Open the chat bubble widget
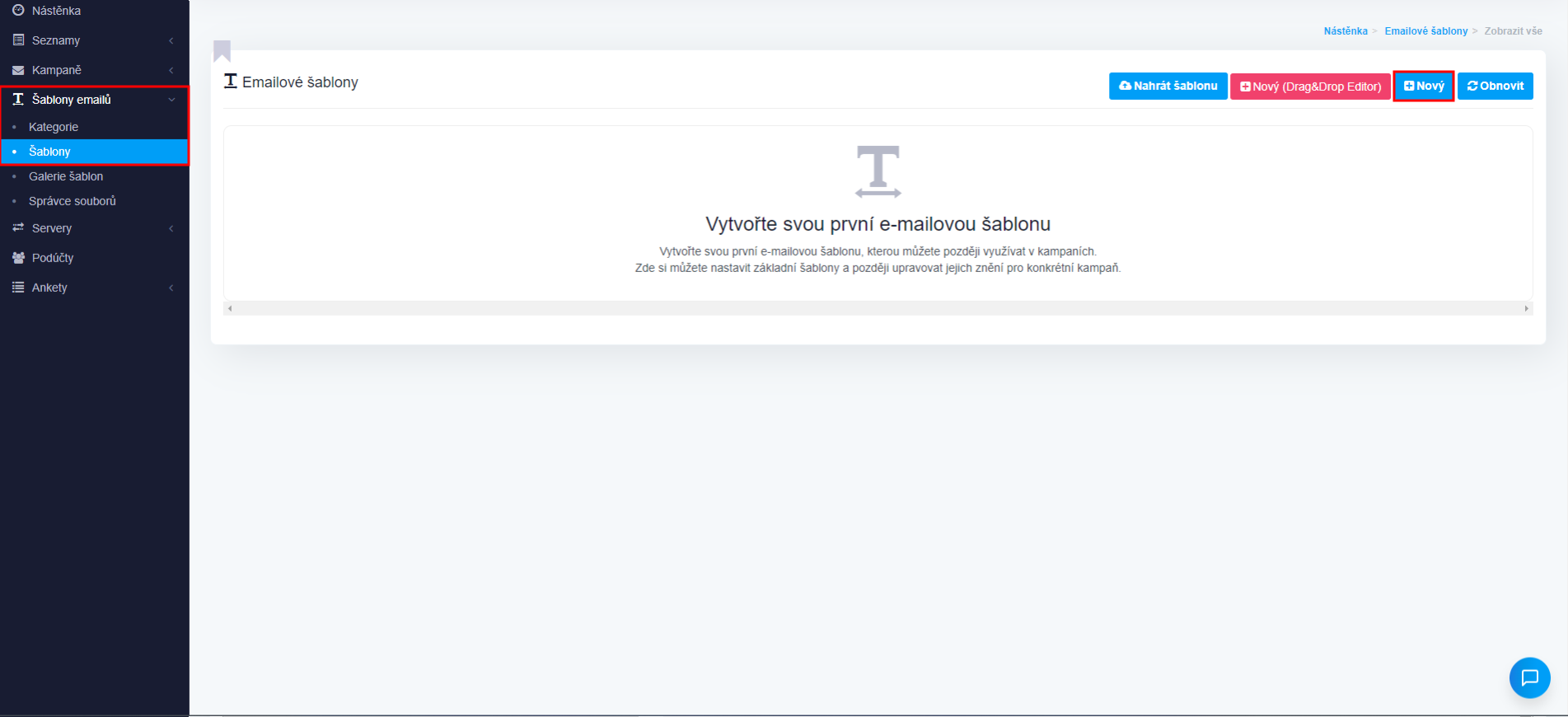The width and height of the screenshot is (1568, 717). point(1529,677)
